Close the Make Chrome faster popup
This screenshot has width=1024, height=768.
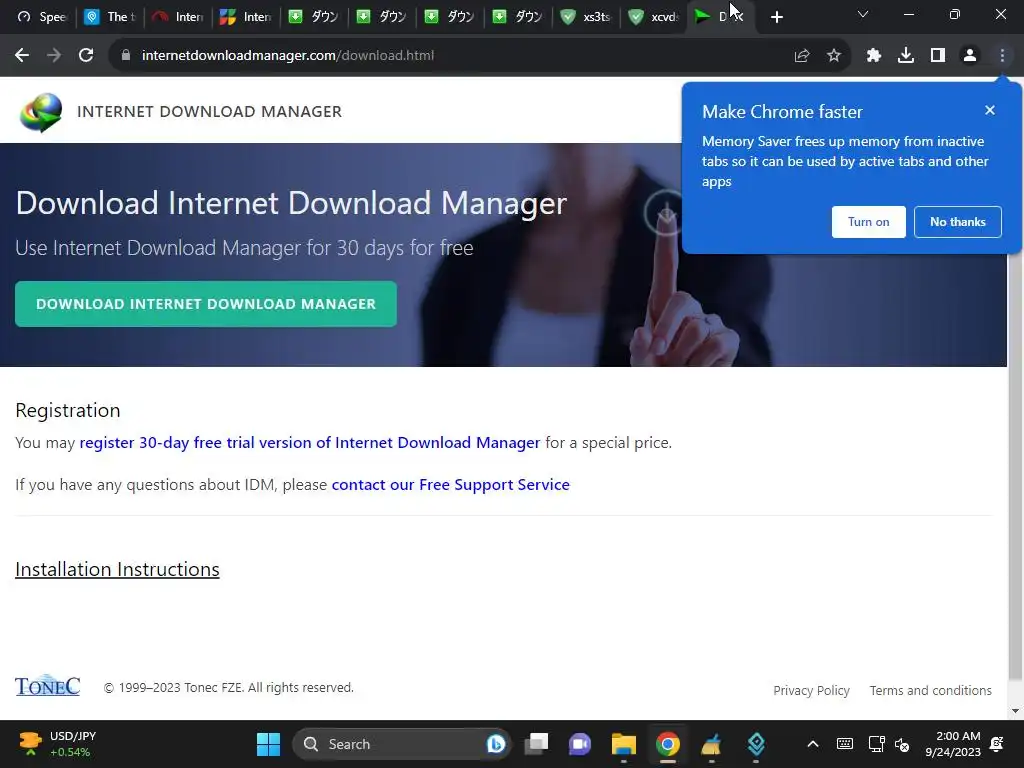coord(990,110)
